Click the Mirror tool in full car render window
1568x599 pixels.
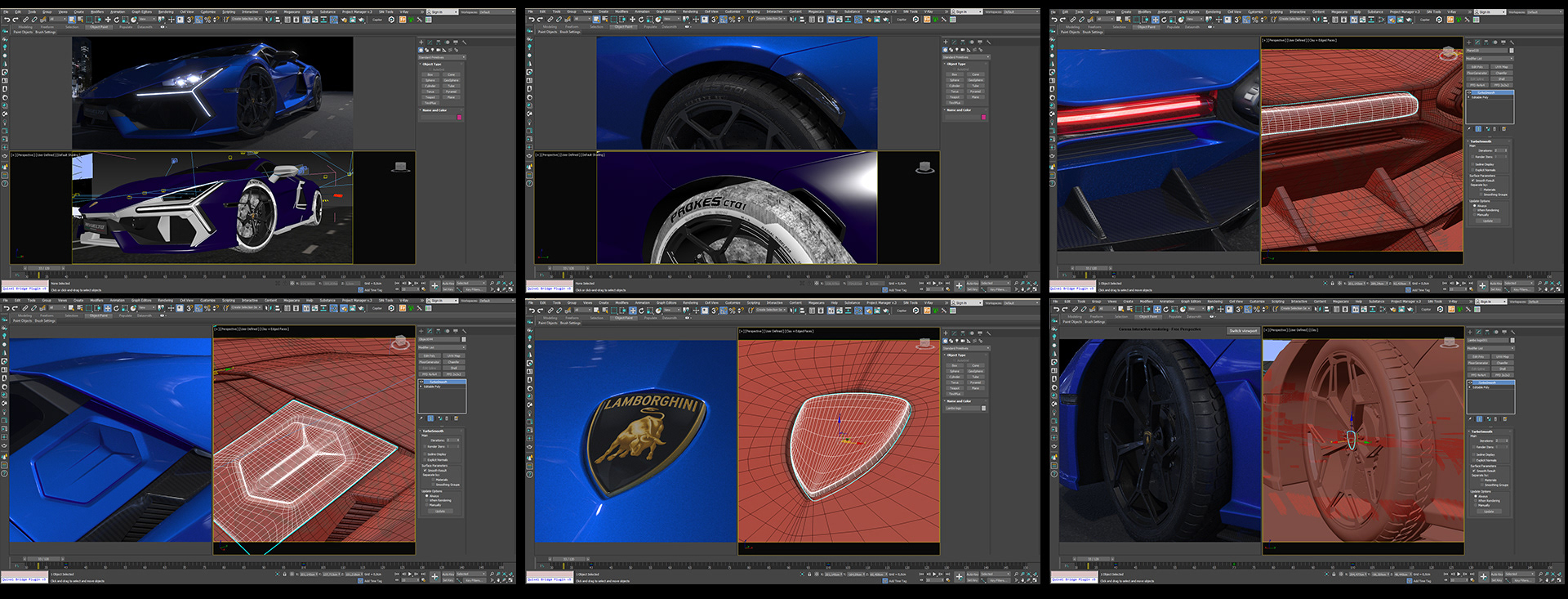[268, 20]
